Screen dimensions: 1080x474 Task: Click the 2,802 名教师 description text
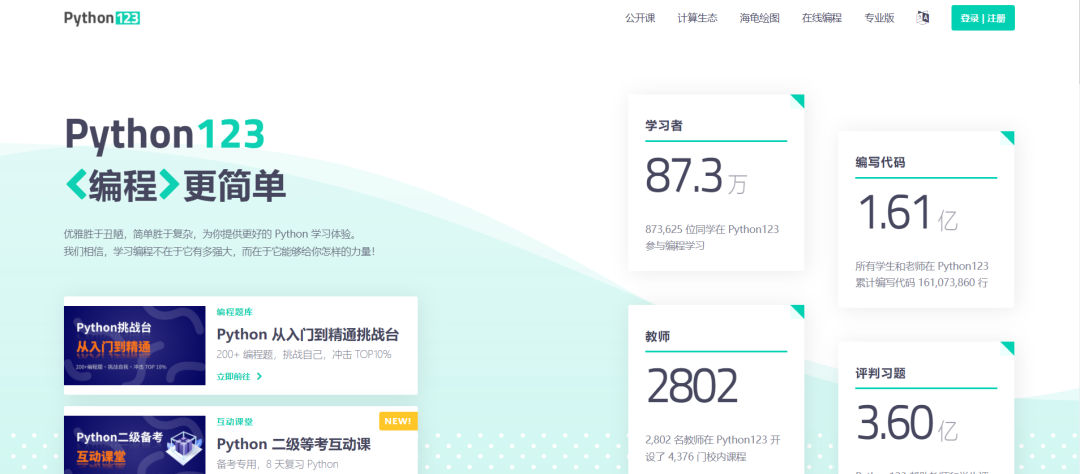713,448
